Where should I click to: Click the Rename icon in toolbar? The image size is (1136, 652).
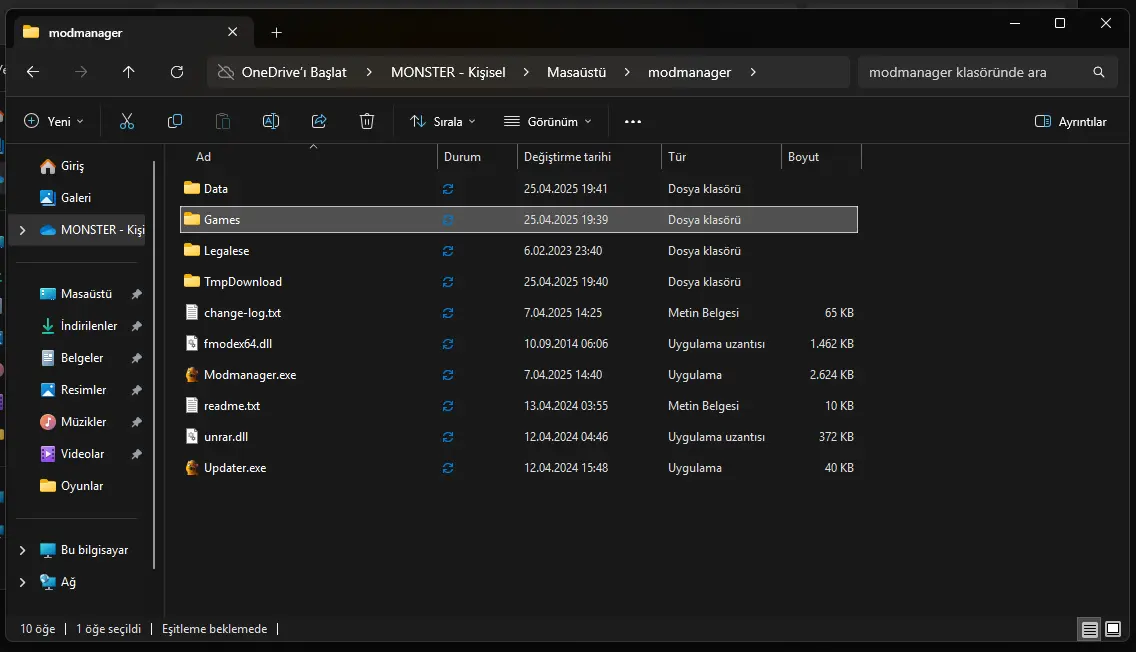pyautogui.click(x=271, y=122)
